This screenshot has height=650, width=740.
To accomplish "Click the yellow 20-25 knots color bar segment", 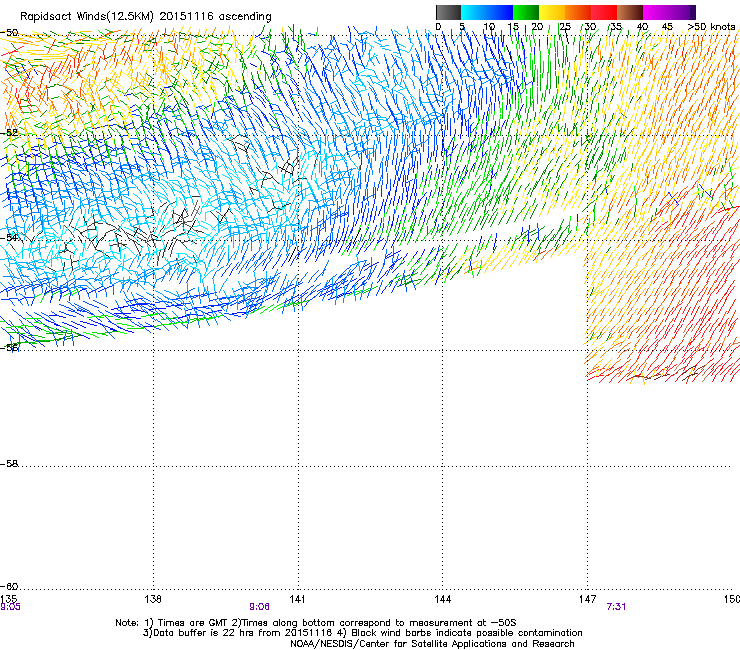I will pos(552,12).
